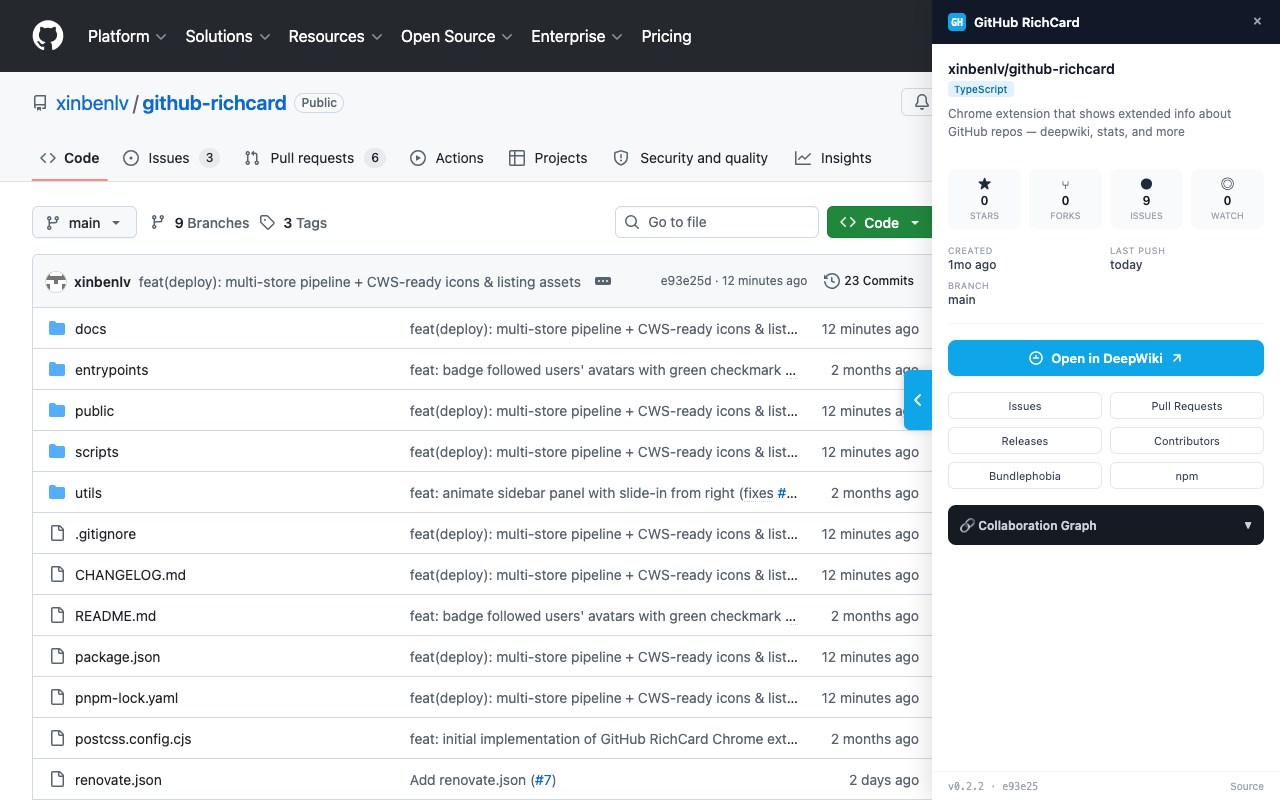This screenshot has height=800, width=1280.
Task: Expand the Collaboration Graph section
Action: point(1106,525)
